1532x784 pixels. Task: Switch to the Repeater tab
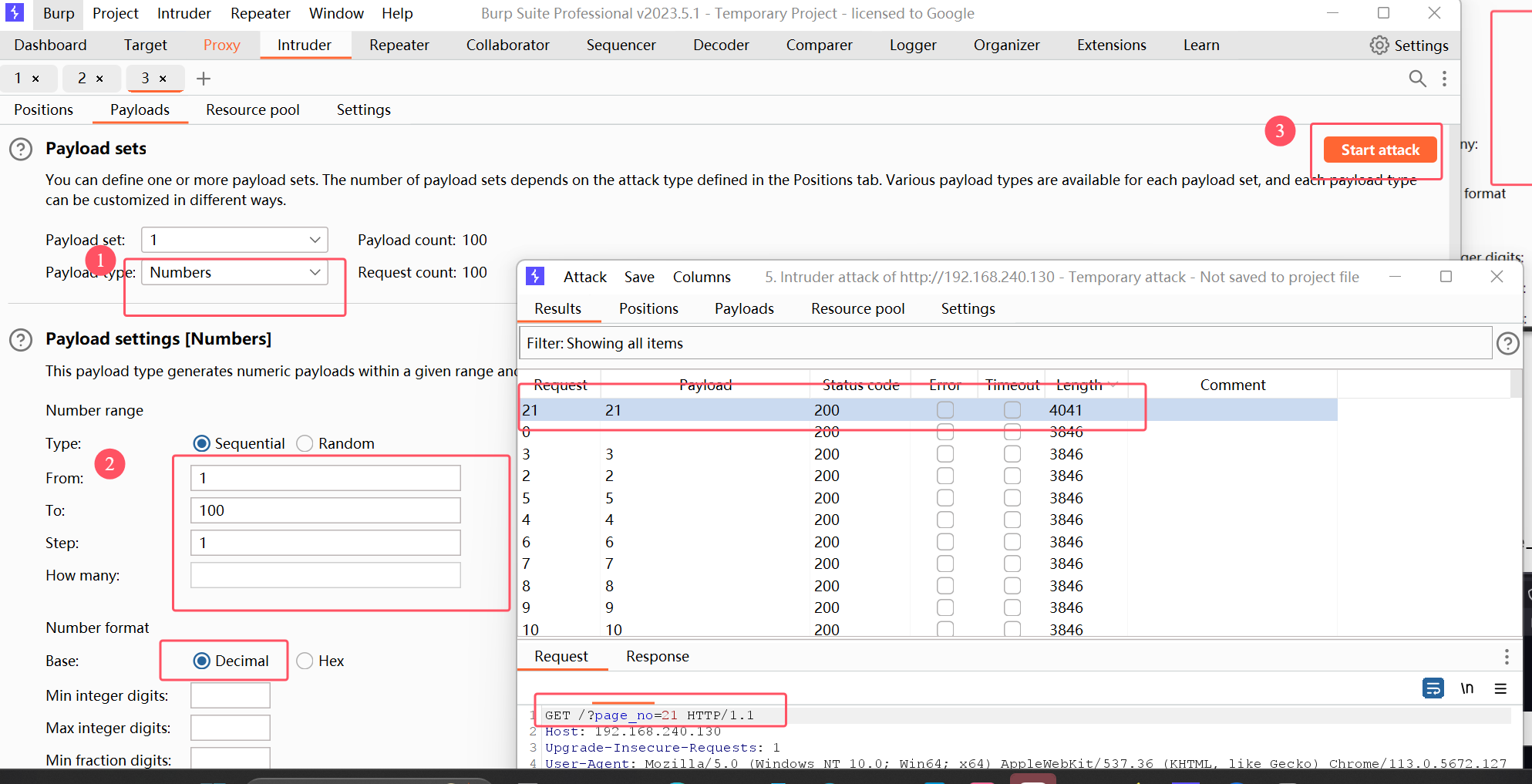[x=399, y=45]
